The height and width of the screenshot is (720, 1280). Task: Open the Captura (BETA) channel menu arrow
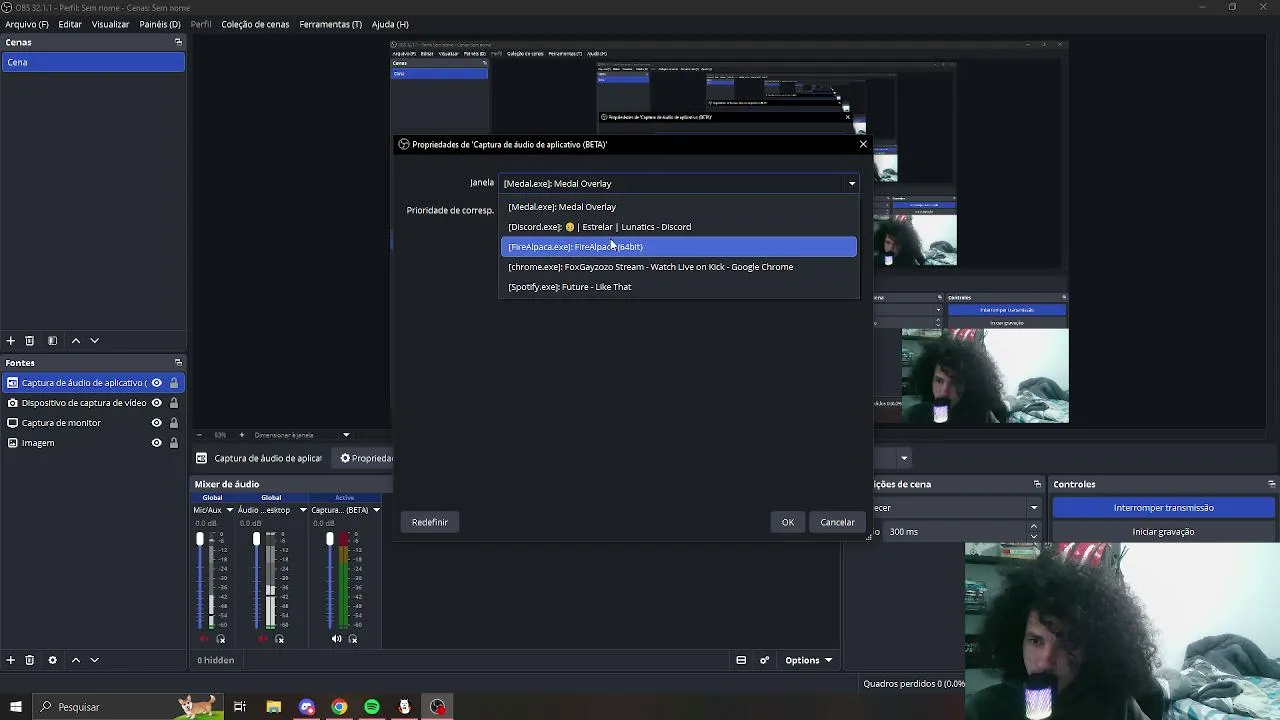[376, 510]
